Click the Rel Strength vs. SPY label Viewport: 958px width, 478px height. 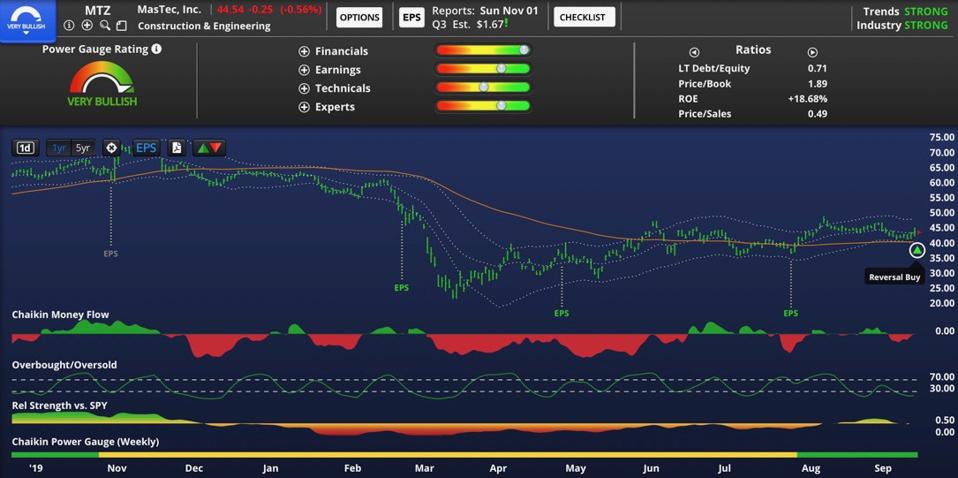click(x=60, y=405)
